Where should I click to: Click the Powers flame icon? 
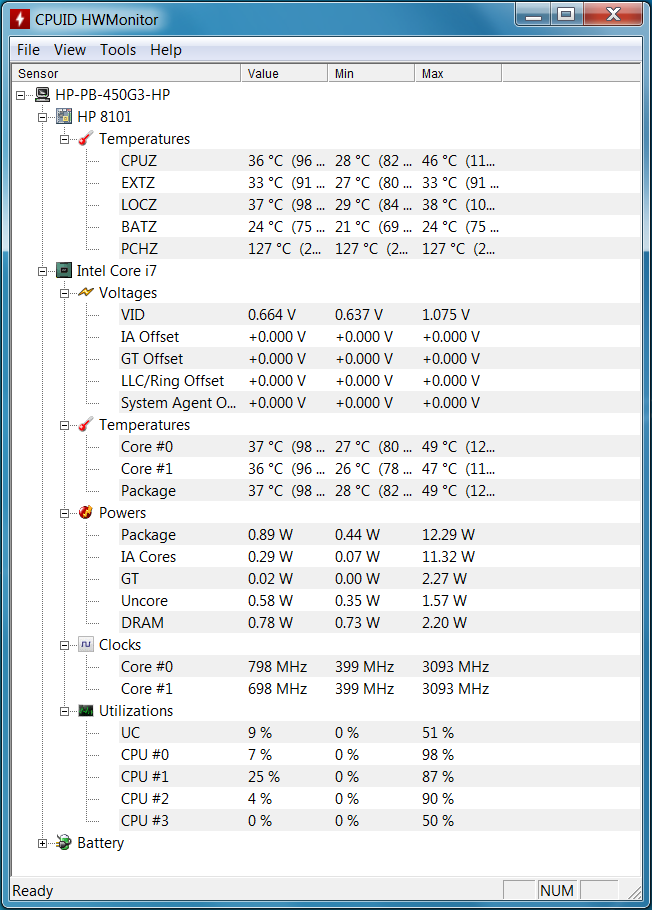click(86, 512)
